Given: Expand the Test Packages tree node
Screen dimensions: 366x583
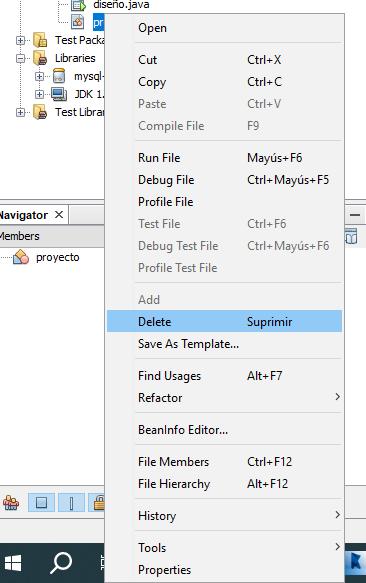Looking at the screenshot, I should point(21,40).
